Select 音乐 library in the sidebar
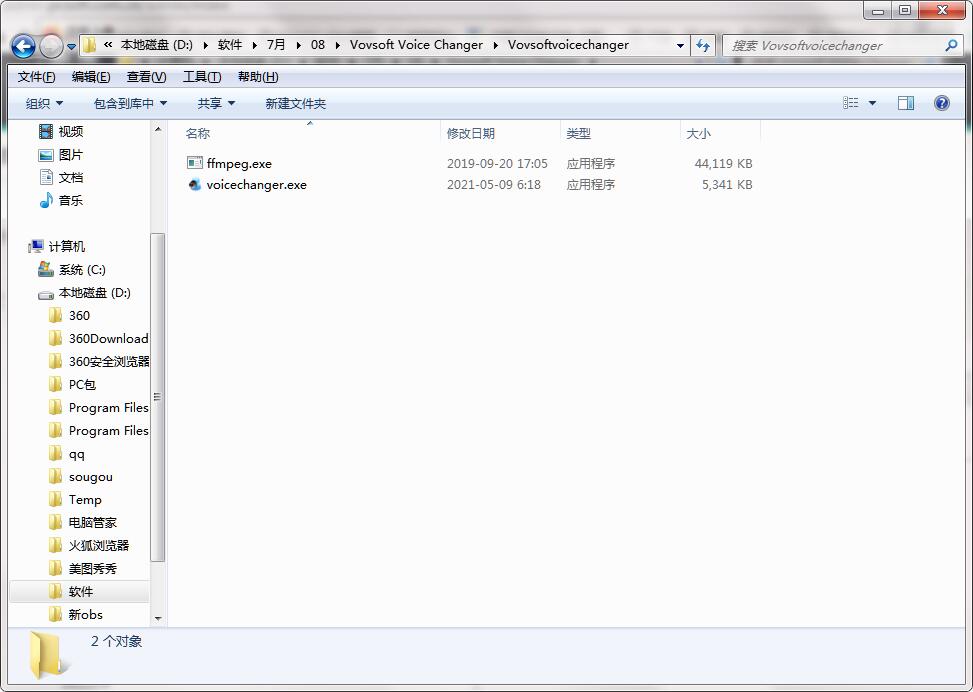 click(60, 200)
